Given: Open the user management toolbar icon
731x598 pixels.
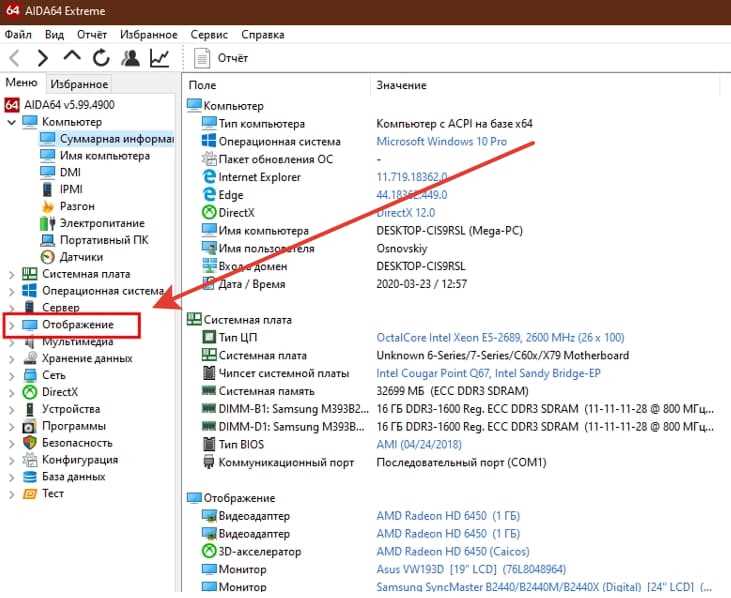Looking at the screenshot, I should tap(131, 58).
